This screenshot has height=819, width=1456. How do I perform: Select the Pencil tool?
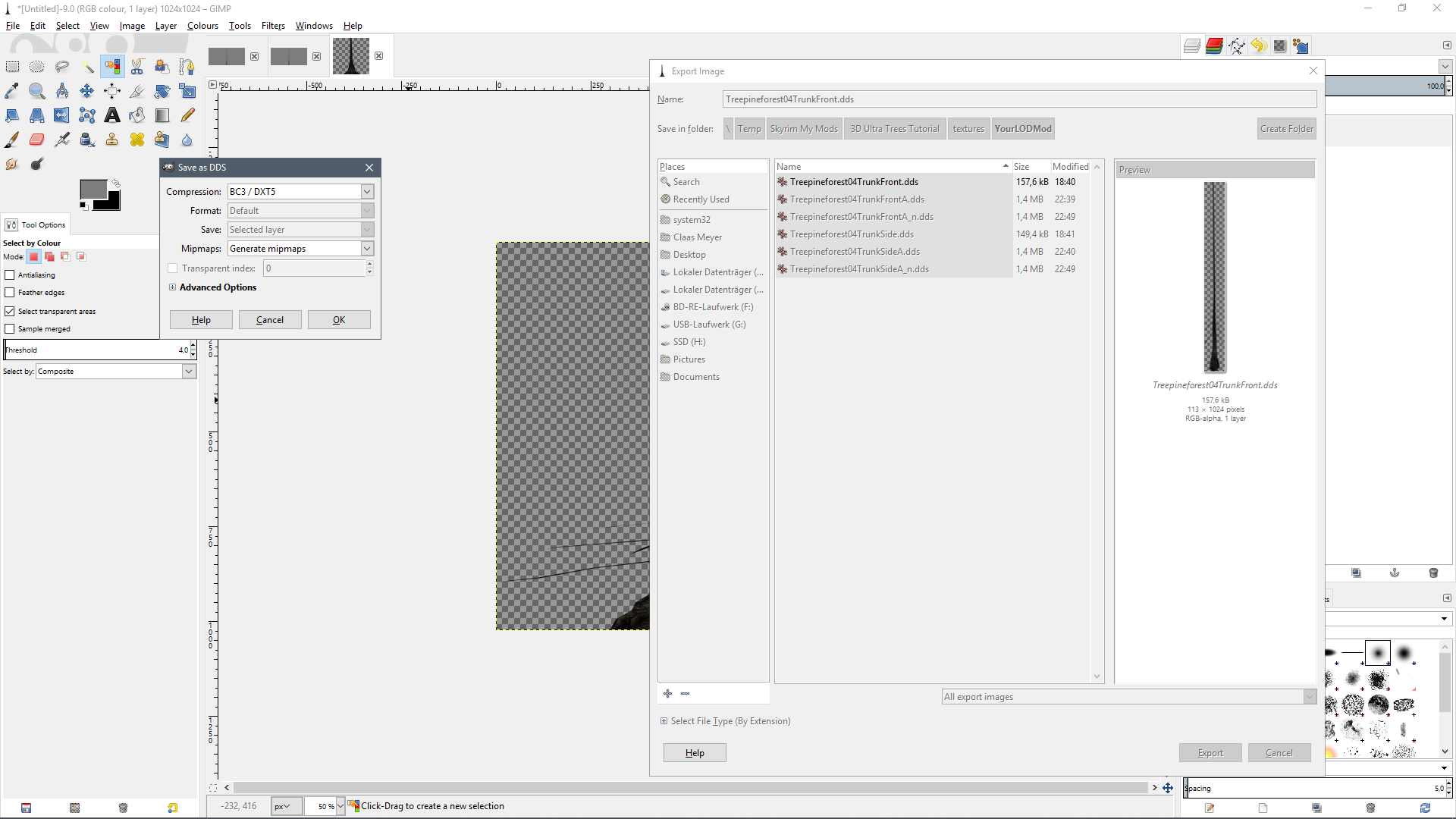pos(187,115)
